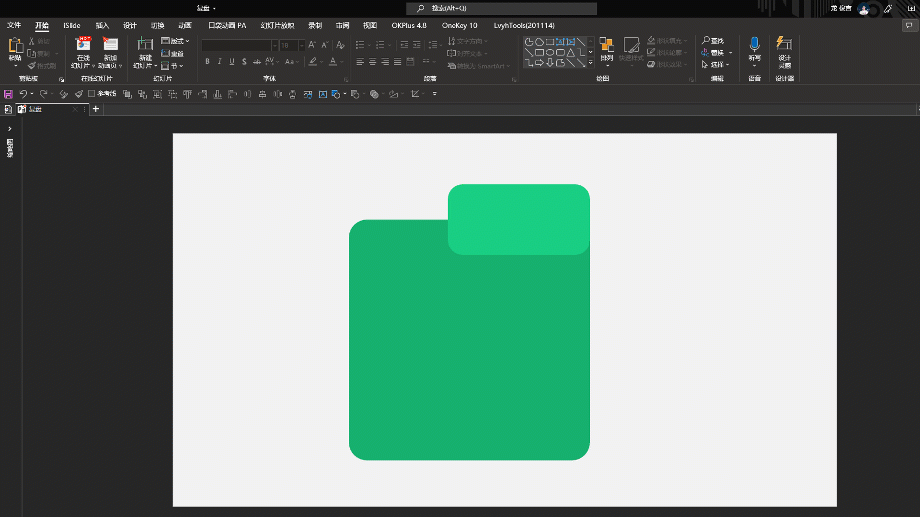920x517 pixels.
Task: Click the New Slide icon
Action: 144,45
